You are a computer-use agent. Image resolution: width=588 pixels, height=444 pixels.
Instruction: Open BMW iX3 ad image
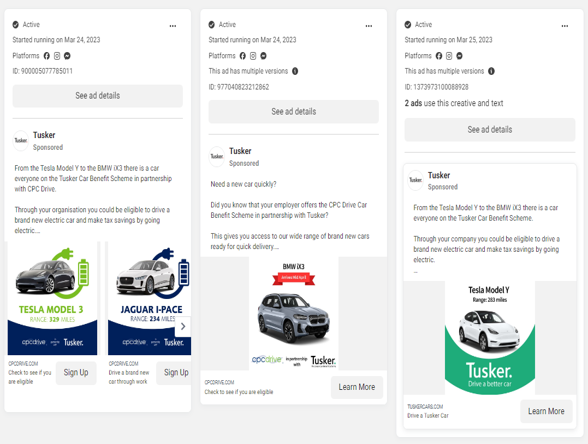point(294,314)
